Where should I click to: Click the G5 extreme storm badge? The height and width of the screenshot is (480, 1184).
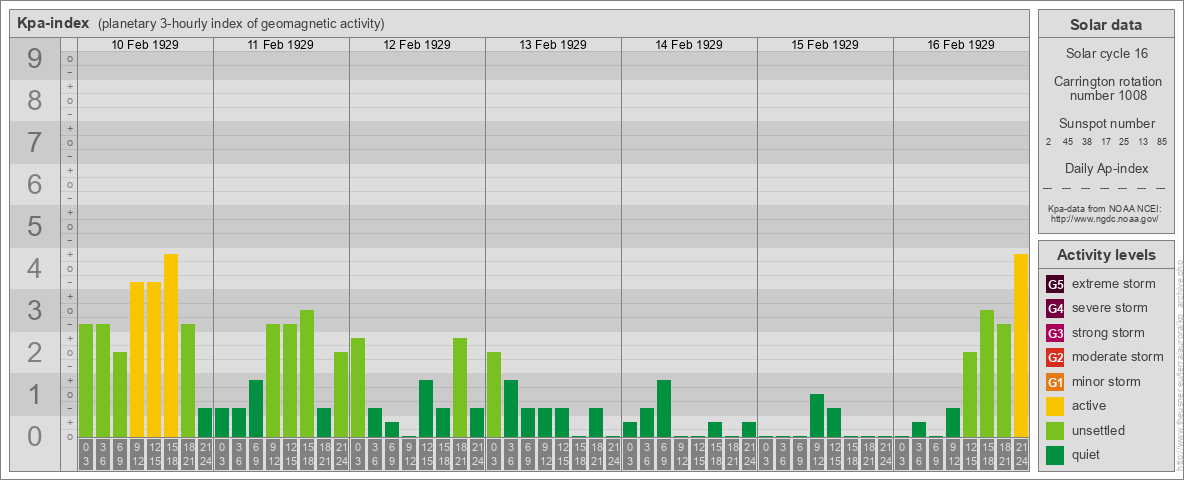[1055, 284]
